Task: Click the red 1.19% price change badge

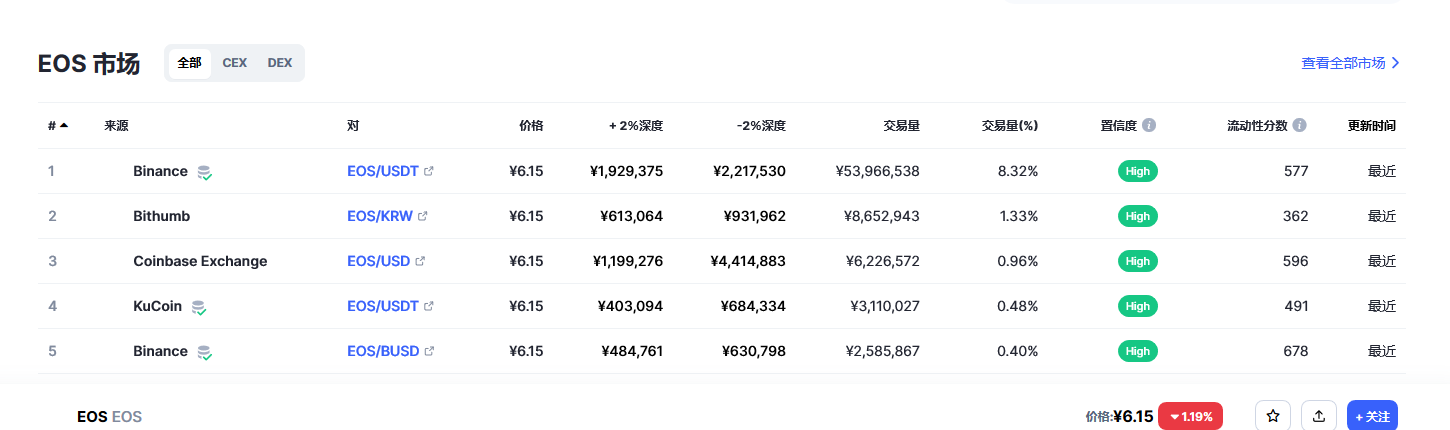Action: 1191,416
